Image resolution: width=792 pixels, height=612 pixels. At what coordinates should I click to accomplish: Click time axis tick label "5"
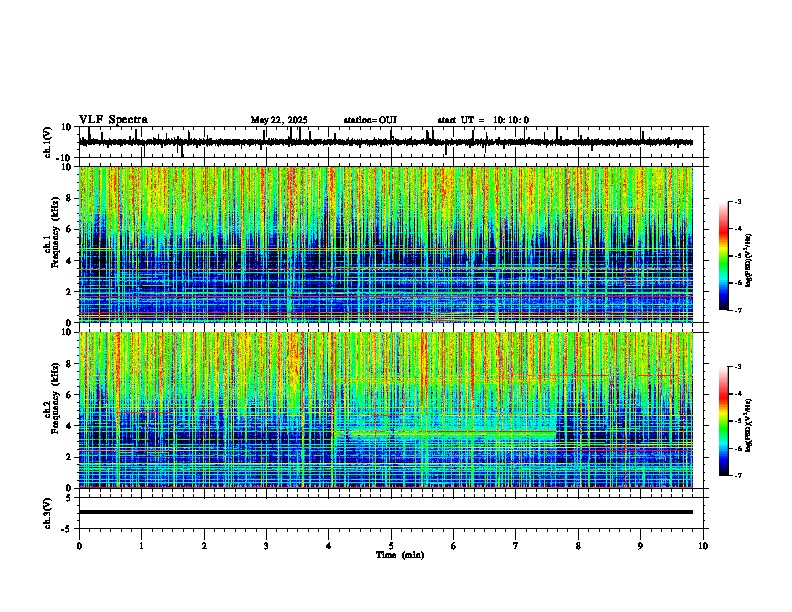click(x=391, y=546)
